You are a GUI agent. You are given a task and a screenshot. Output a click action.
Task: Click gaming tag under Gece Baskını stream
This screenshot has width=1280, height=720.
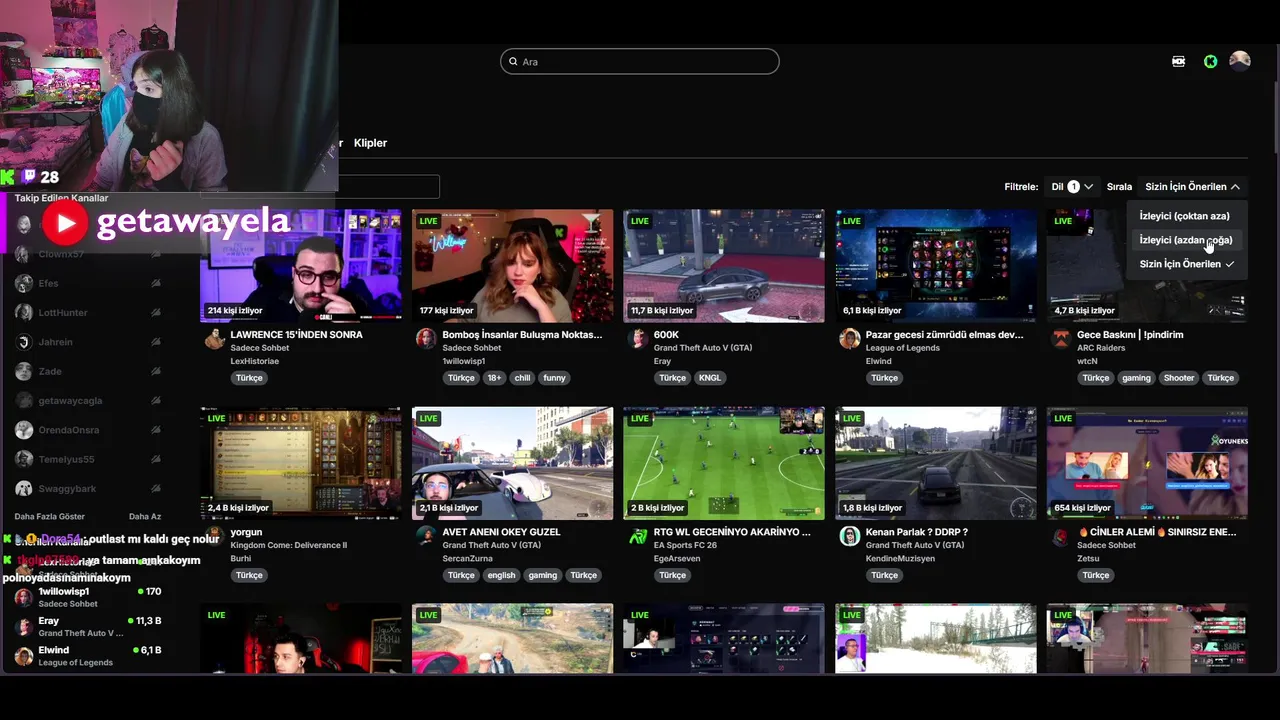point(1136,378)
